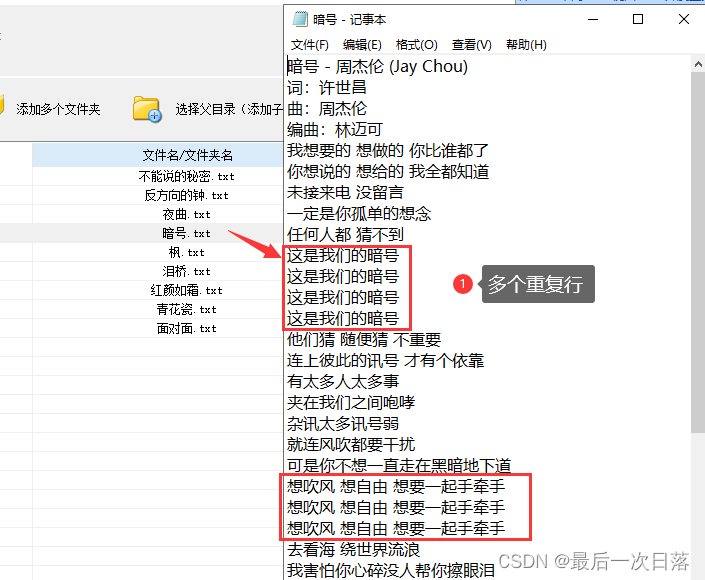Click the Notepad app icon in title bar

[x=300, y=19]
